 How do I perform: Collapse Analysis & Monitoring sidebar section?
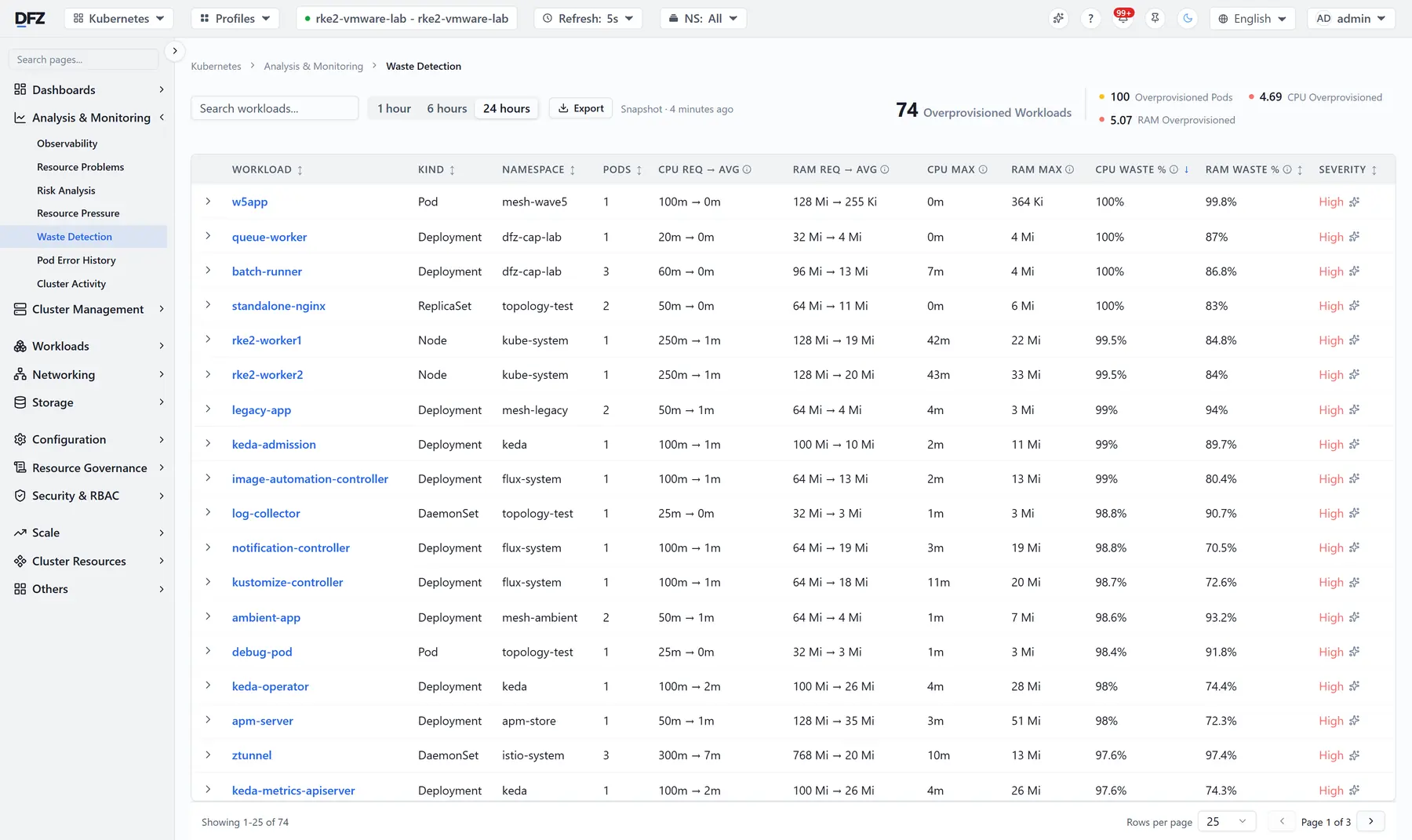[89, 118]
